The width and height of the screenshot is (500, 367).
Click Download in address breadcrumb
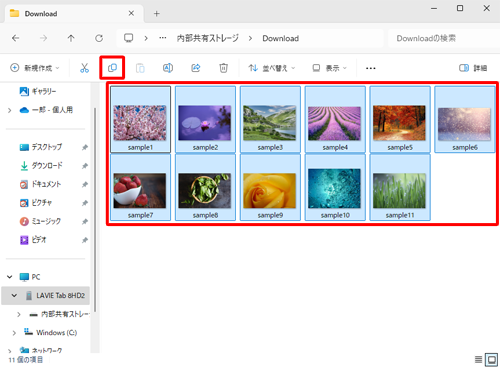(x=281, y=38)
